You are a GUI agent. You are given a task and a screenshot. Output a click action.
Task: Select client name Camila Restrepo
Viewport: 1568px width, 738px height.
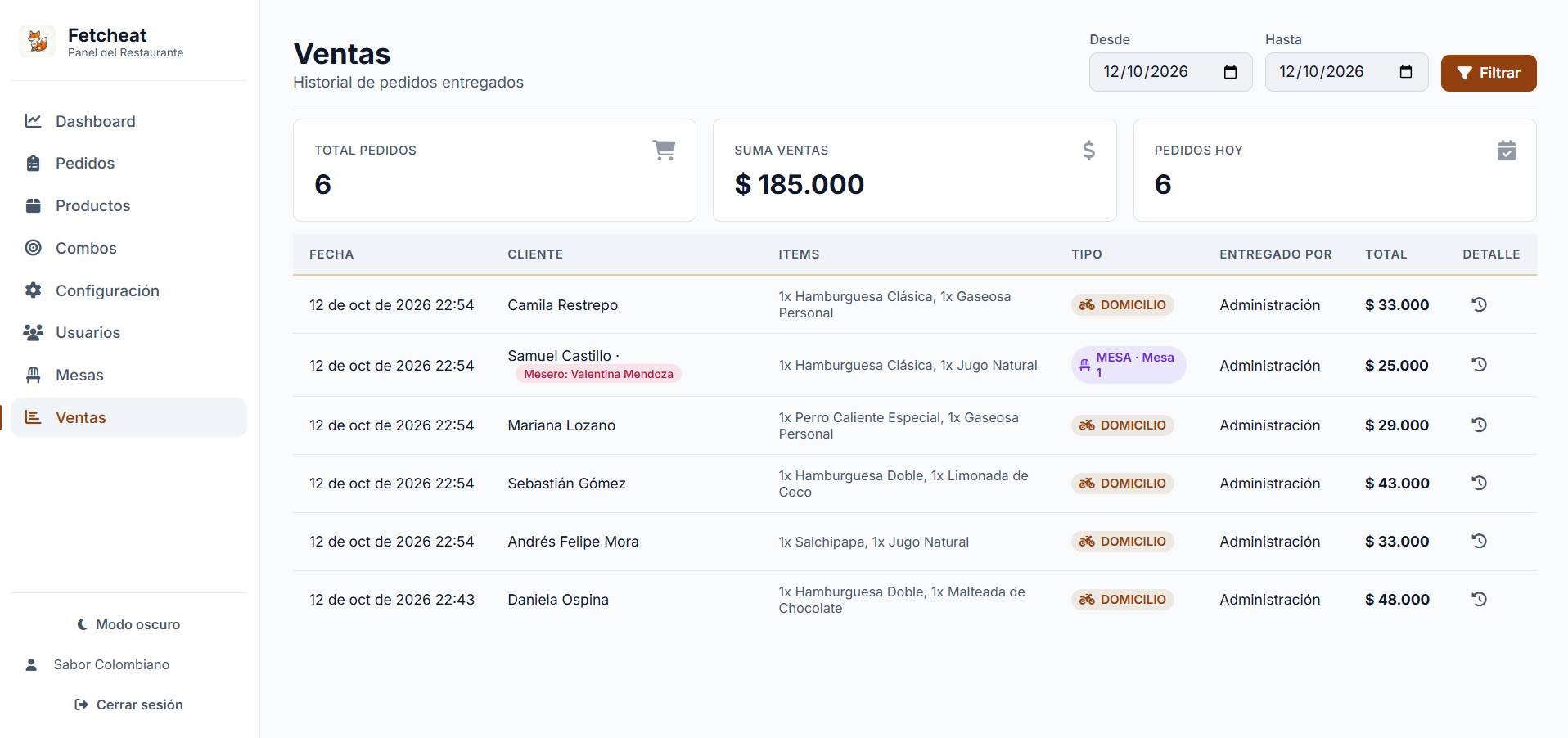coord(562,305)
